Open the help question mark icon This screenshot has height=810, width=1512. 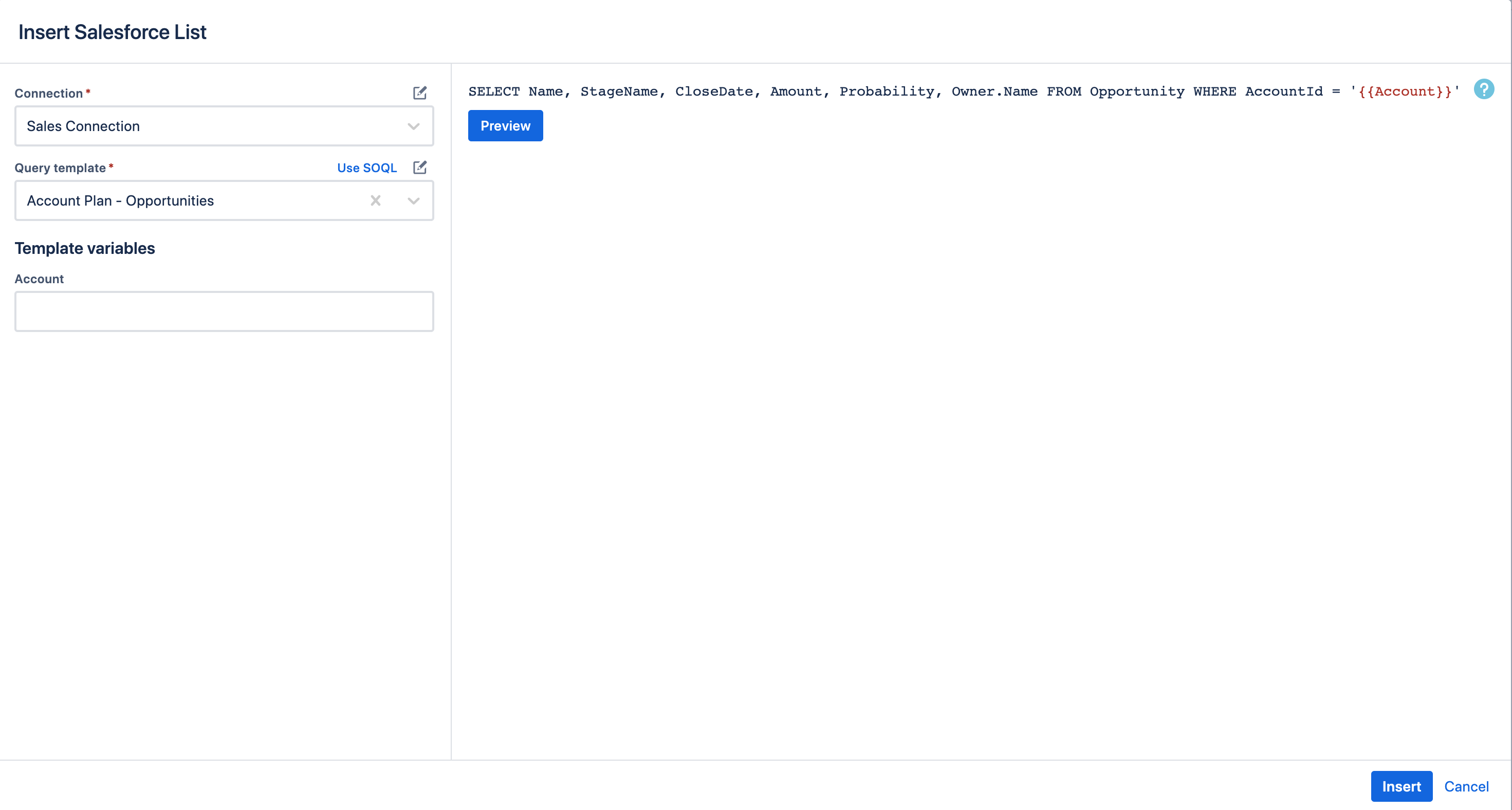(x=1483, y=89)
